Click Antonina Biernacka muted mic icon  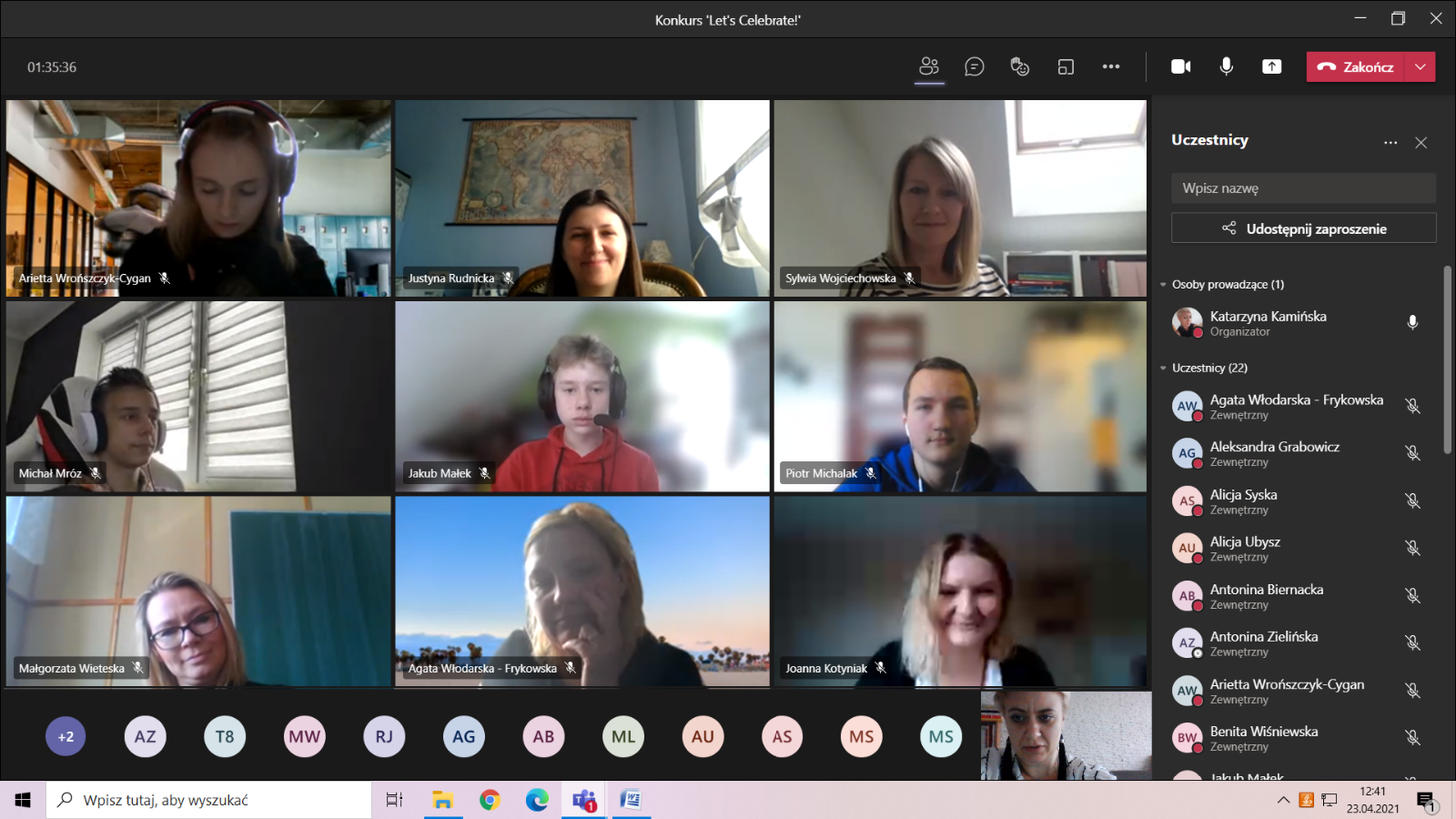pos(1412,595)
